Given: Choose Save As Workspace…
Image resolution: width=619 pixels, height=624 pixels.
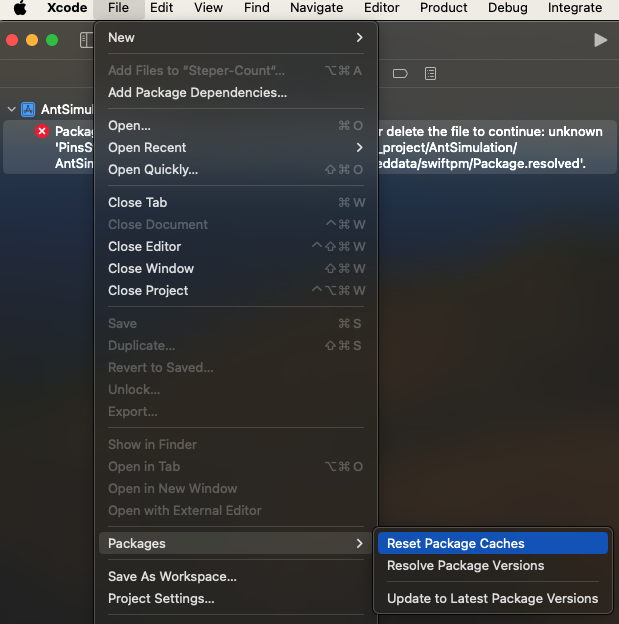Looking at the screenshot, I should click(x=236, y=577).
